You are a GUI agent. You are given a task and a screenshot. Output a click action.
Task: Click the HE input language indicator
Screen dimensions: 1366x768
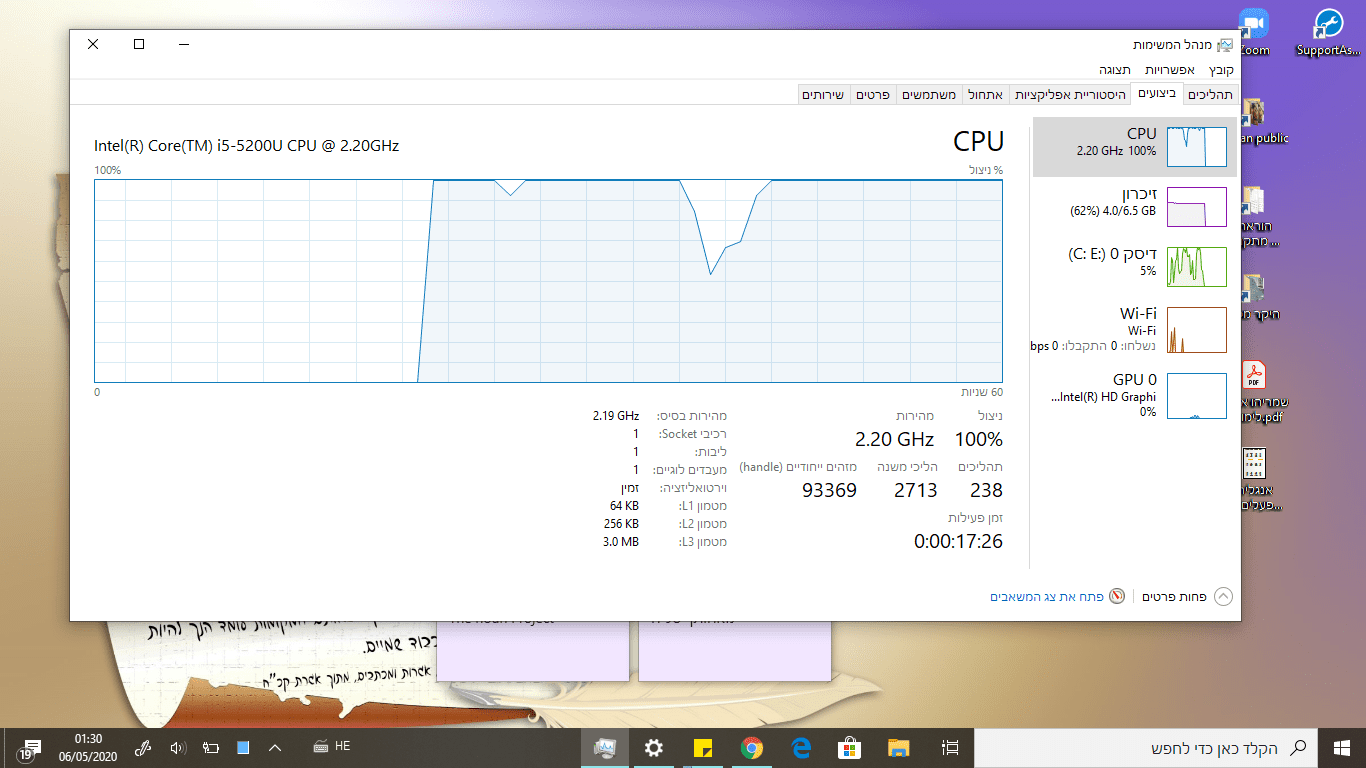click(x=342, y=746)
